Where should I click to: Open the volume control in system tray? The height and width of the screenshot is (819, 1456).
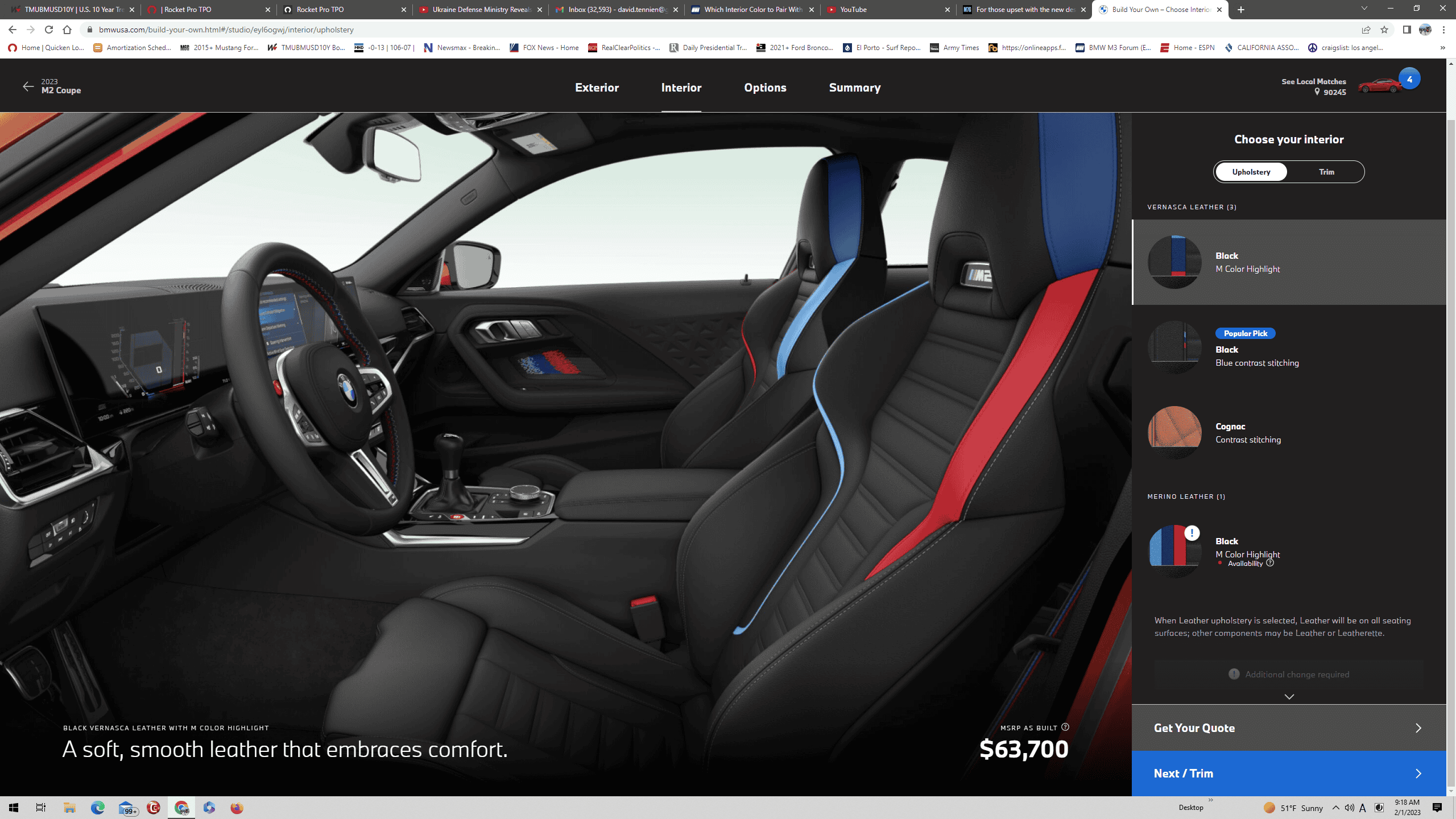pyautogui.click(x=1349, y=808)
